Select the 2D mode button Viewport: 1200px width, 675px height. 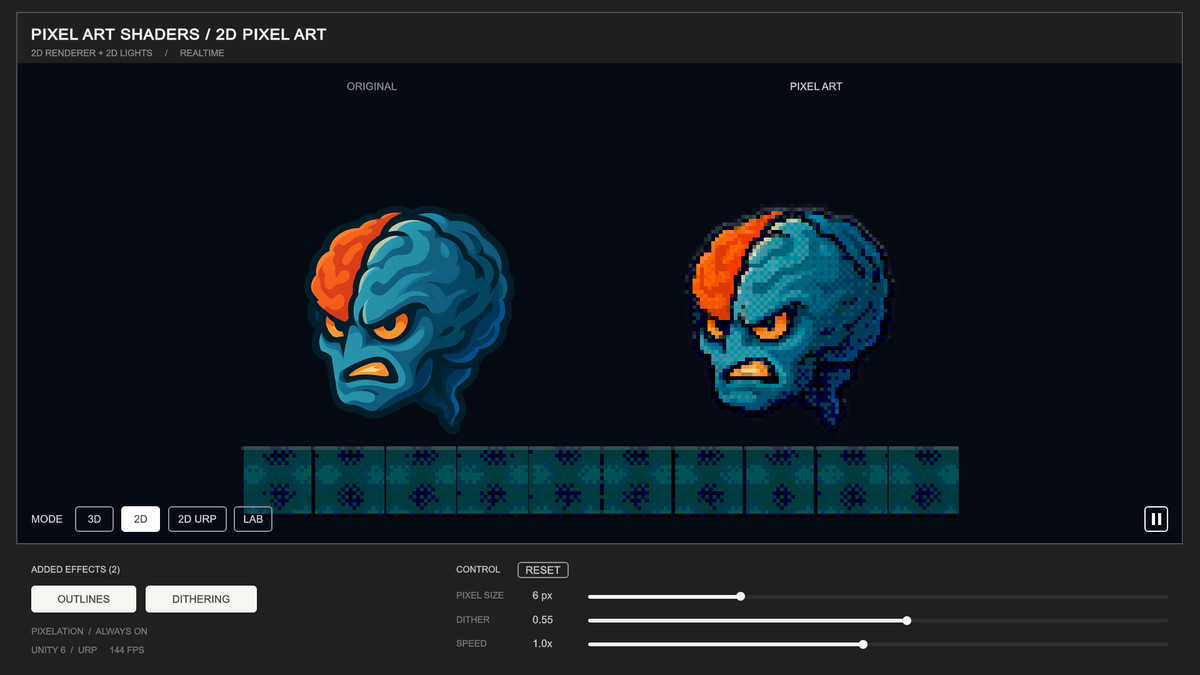(x=141, y=519)
